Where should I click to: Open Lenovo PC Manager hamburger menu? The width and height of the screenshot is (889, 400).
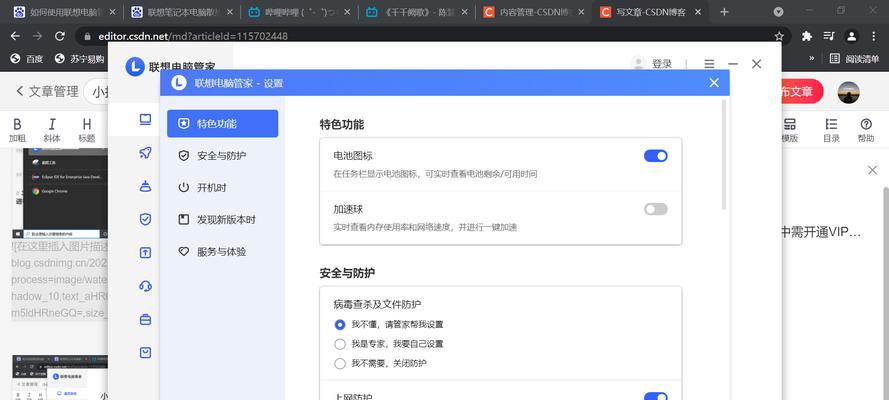[x=709, y=64]
